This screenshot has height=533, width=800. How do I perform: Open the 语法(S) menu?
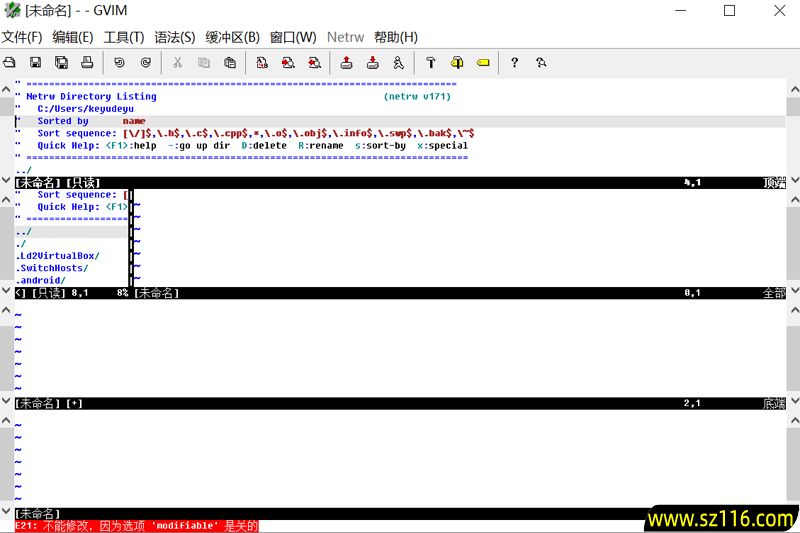(175, 37)
